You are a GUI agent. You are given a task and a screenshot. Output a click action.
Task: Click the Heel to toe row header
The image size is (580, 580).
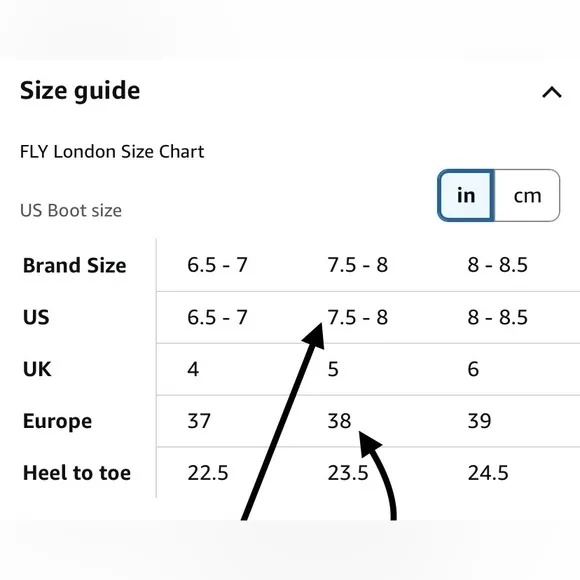point(77,473)
